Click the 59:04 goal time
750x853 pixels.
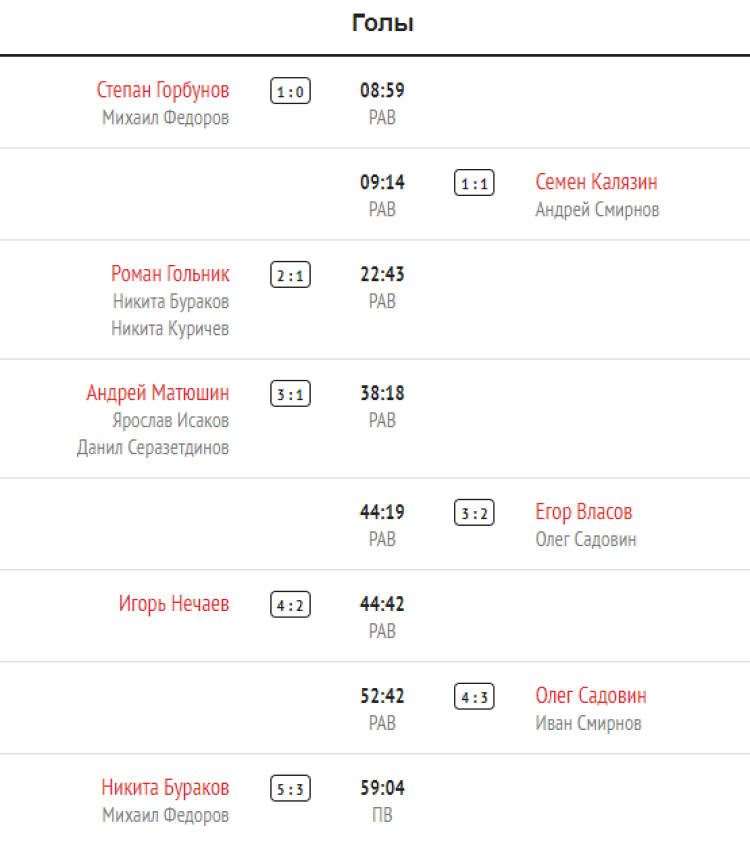tap(382, 788)
